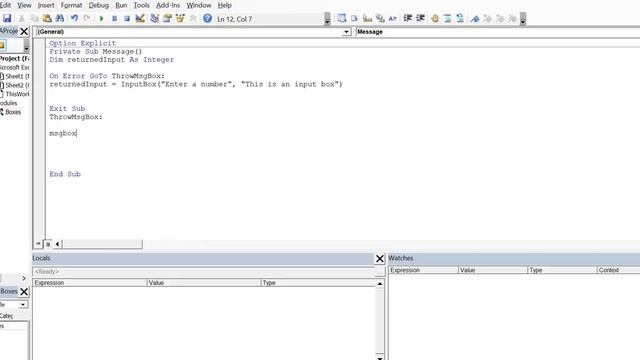The image size is (640, 360).
Task: Close the Project Explorer pane
Action: (24, 31)
